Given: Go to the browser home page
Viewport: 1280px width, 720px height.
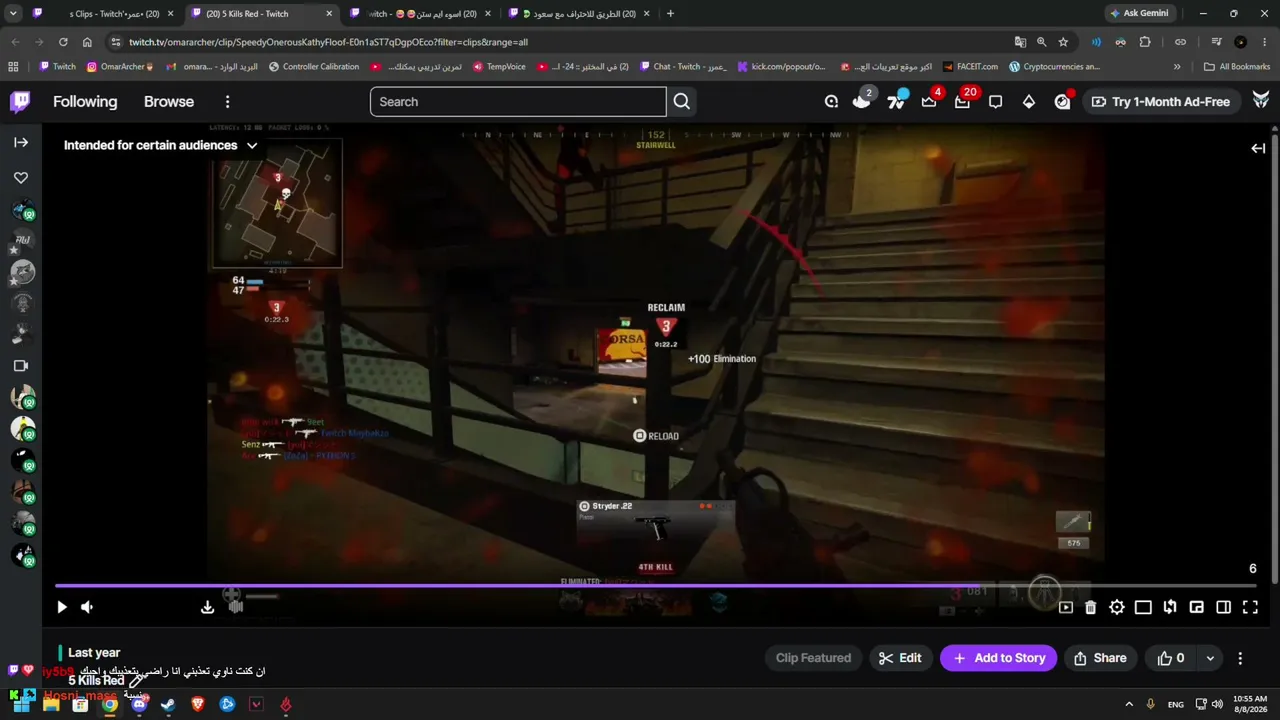Looking at the screenshot, I should click(87, 42).
